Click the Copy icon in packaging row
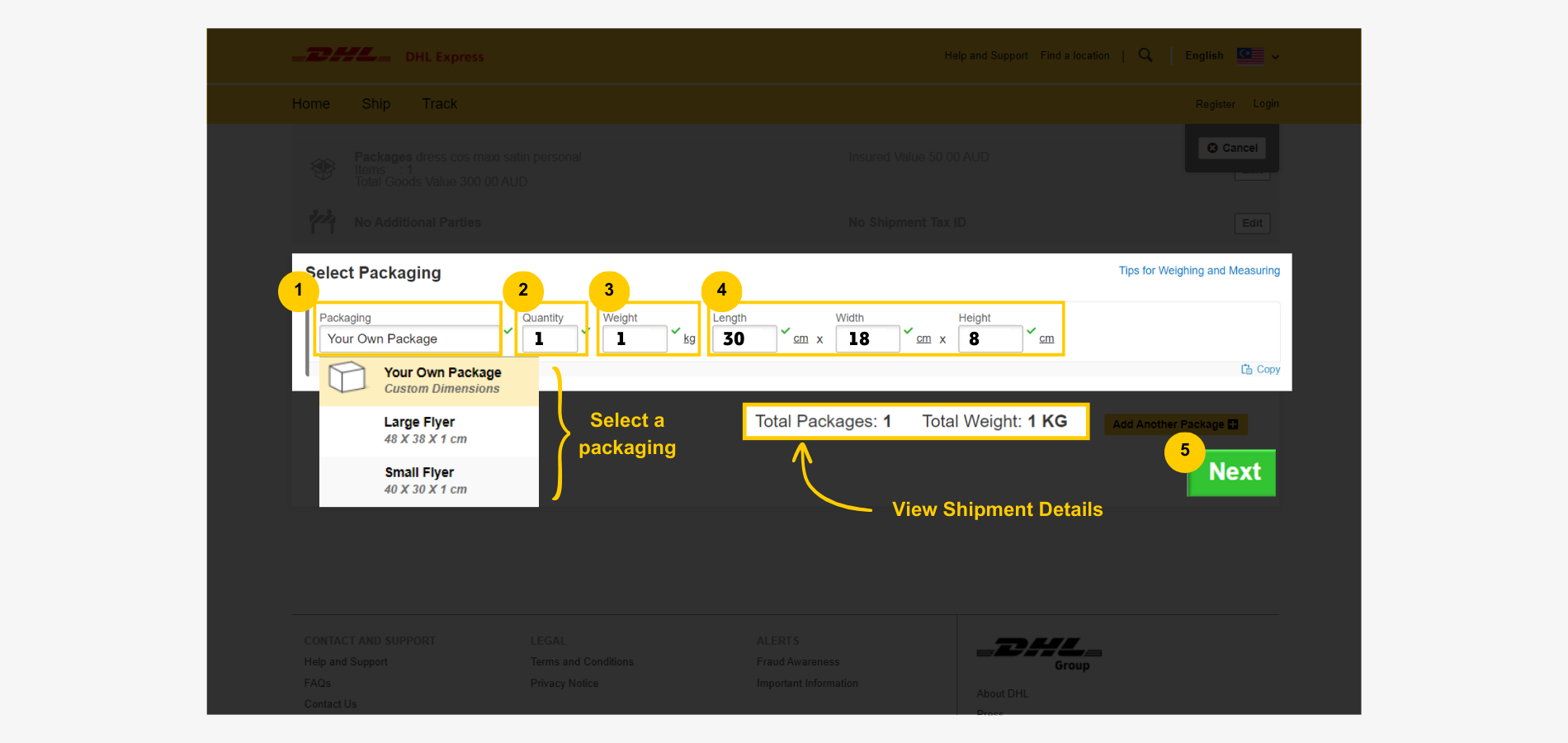Image resolution: width=1568 pixels, height=743 pixels. 1246,369
